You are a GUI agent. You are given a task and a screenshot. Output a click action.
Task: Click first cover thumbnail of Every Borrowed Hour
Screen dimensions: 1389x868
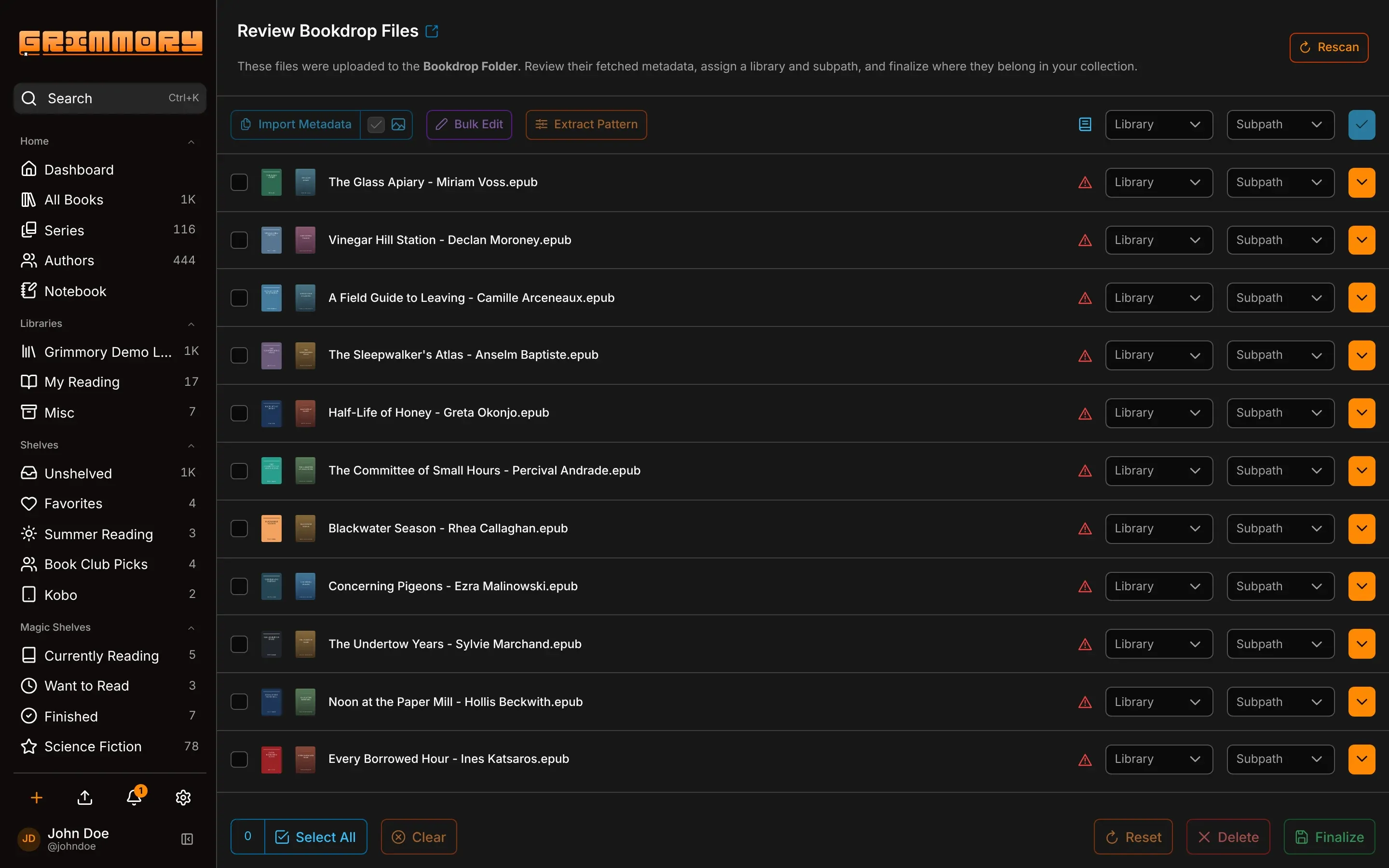tap(271, 759)
